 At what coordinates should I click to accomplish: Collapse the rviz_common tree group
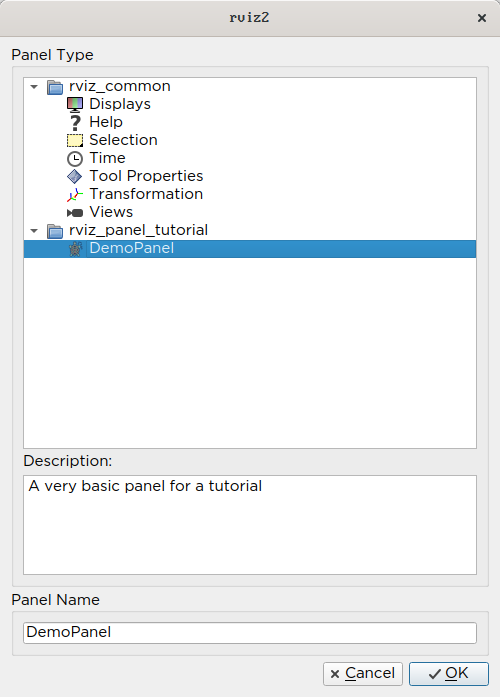pos(34,87)
